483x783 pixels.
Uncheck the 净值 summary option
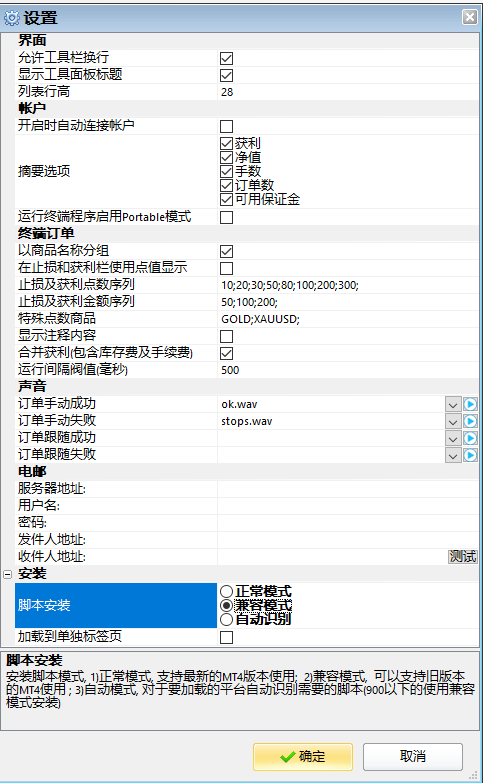tap(226, 158)
